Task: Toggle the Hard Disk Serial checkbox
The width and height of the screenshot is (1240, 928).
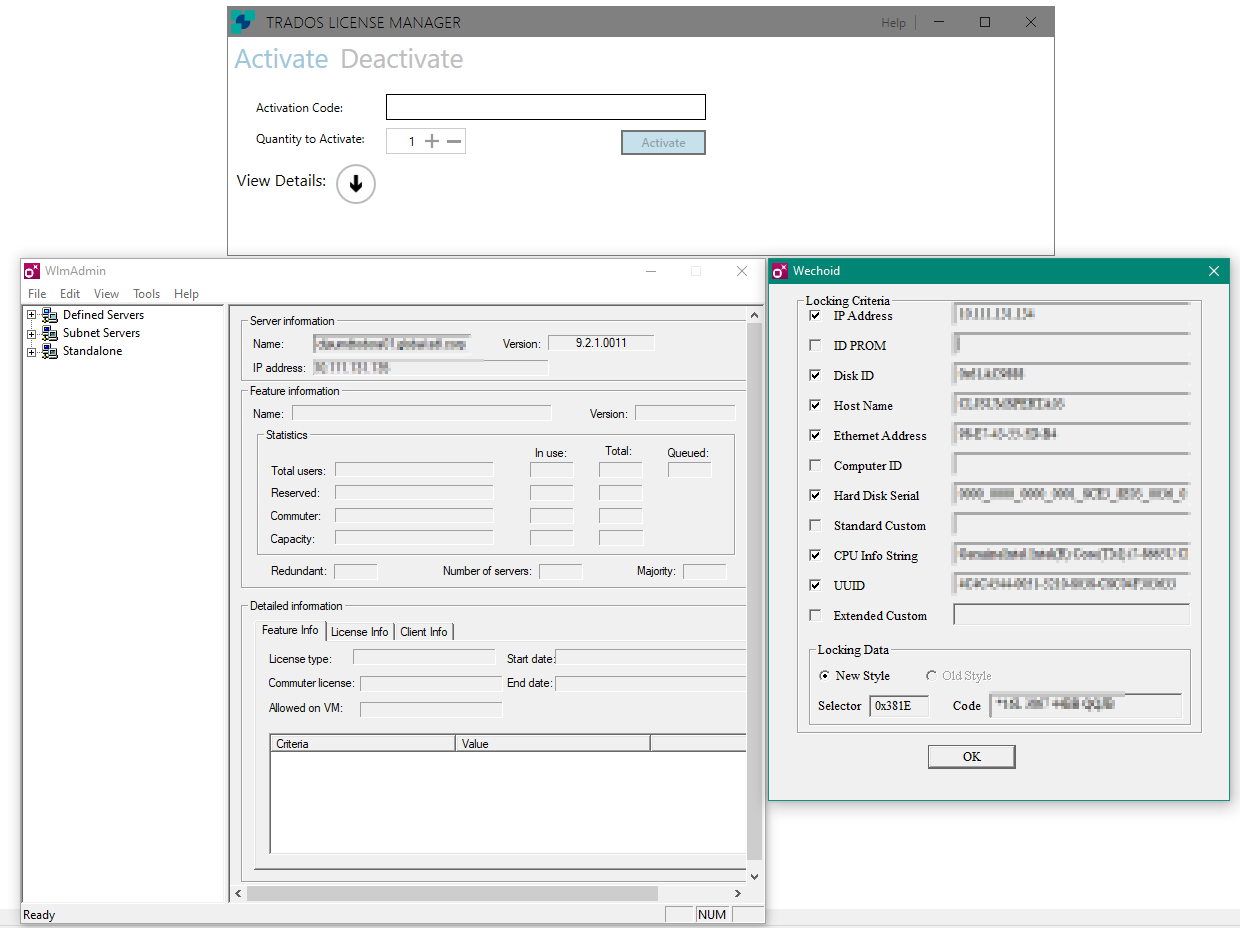Action: (816, 496)
